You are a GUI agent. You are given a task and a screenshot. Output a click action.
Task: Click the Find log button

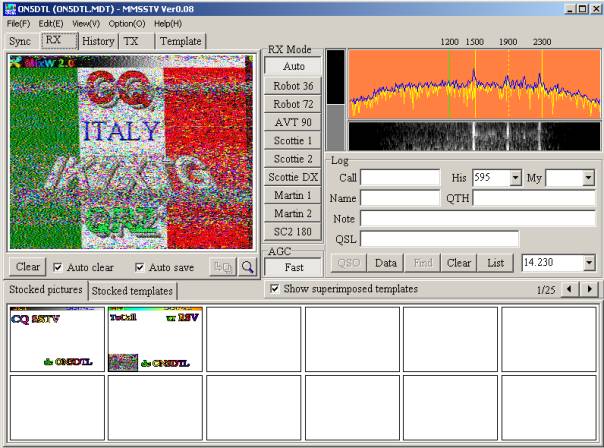pos(423,263)
